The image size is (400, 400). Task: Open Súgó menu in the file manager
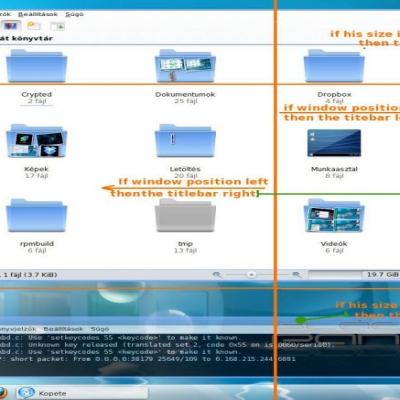click(74, 14)
